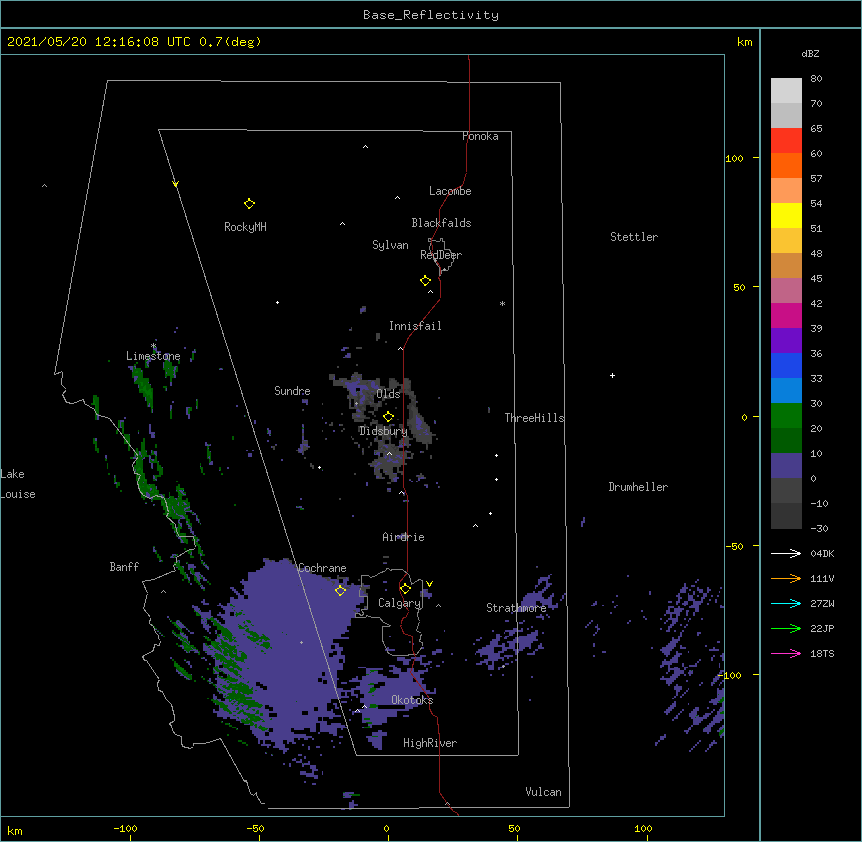Screen dimensions: 862x842
Task: Click the yellow diamond marker above RockyMH
Action: [x=249, y=204]
